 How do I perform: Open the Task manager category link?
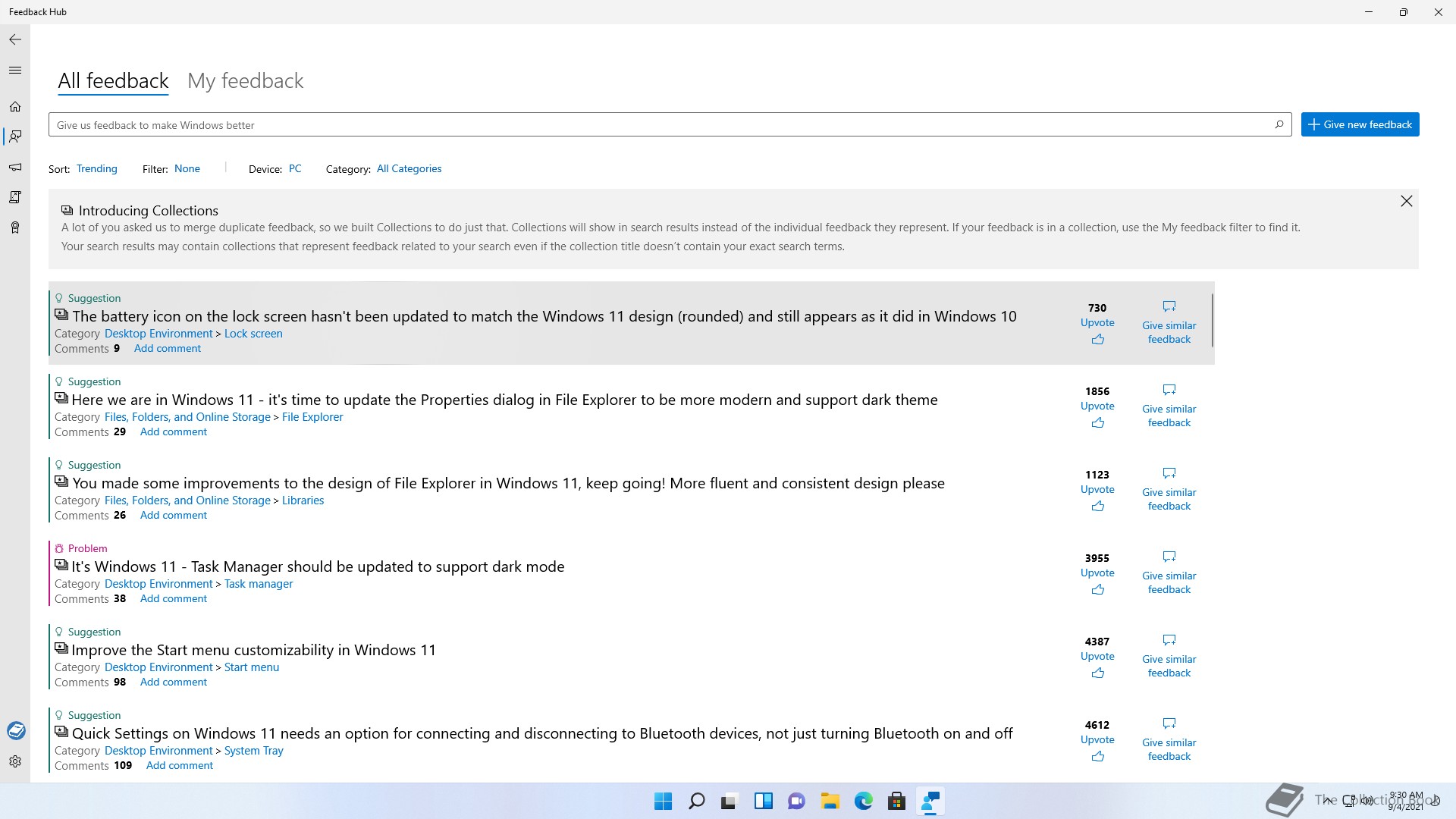(x=259, y=584)
